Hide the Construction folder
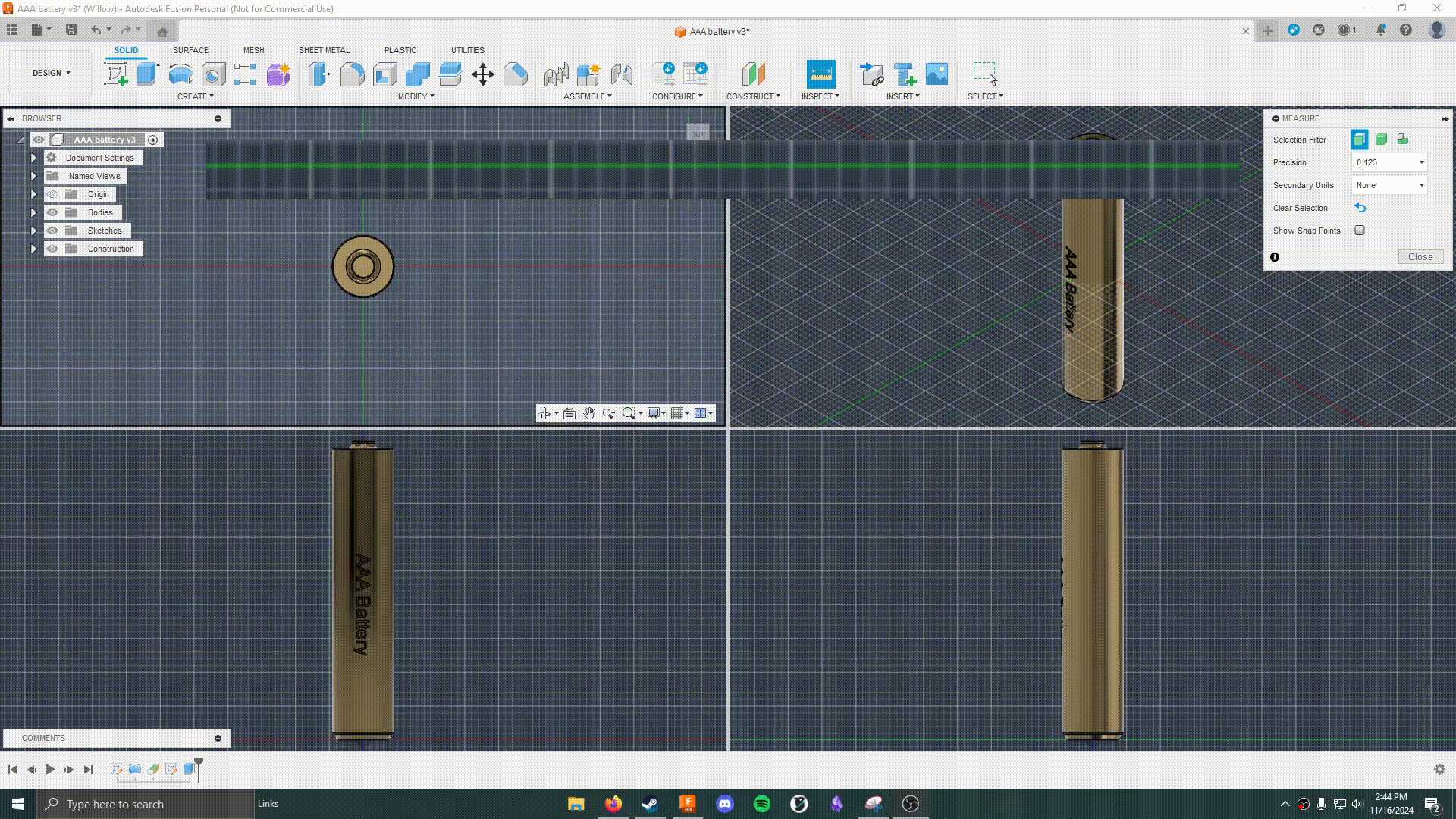 coord(52,249)
